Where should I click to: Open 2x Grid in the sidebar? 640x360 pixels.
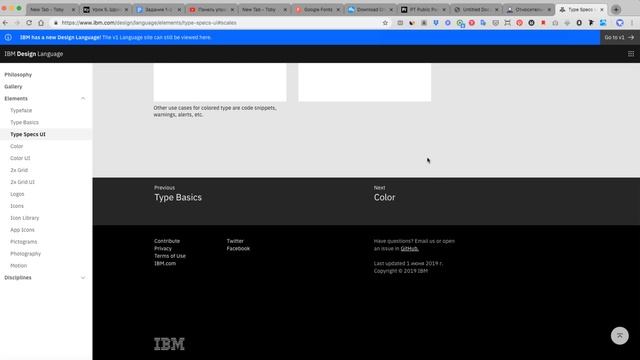(x=19, y=170)
